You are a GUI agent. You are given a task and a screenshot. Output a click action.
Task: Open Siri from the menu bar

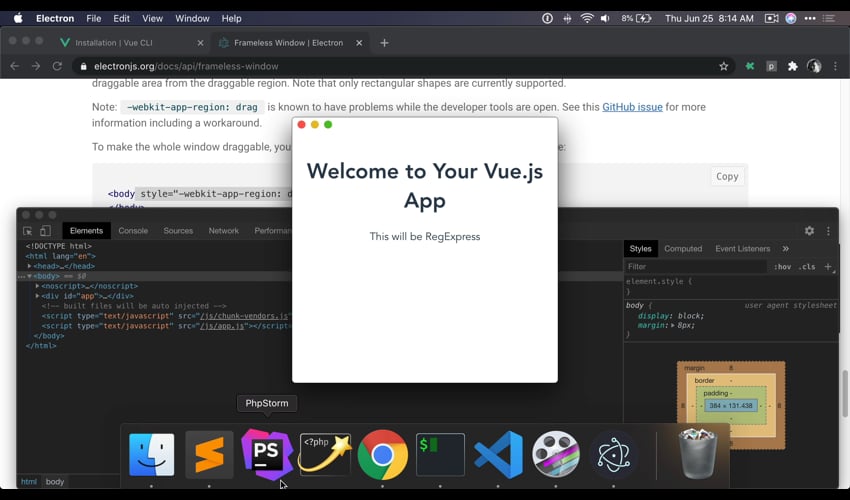click(x=791, y=18)
